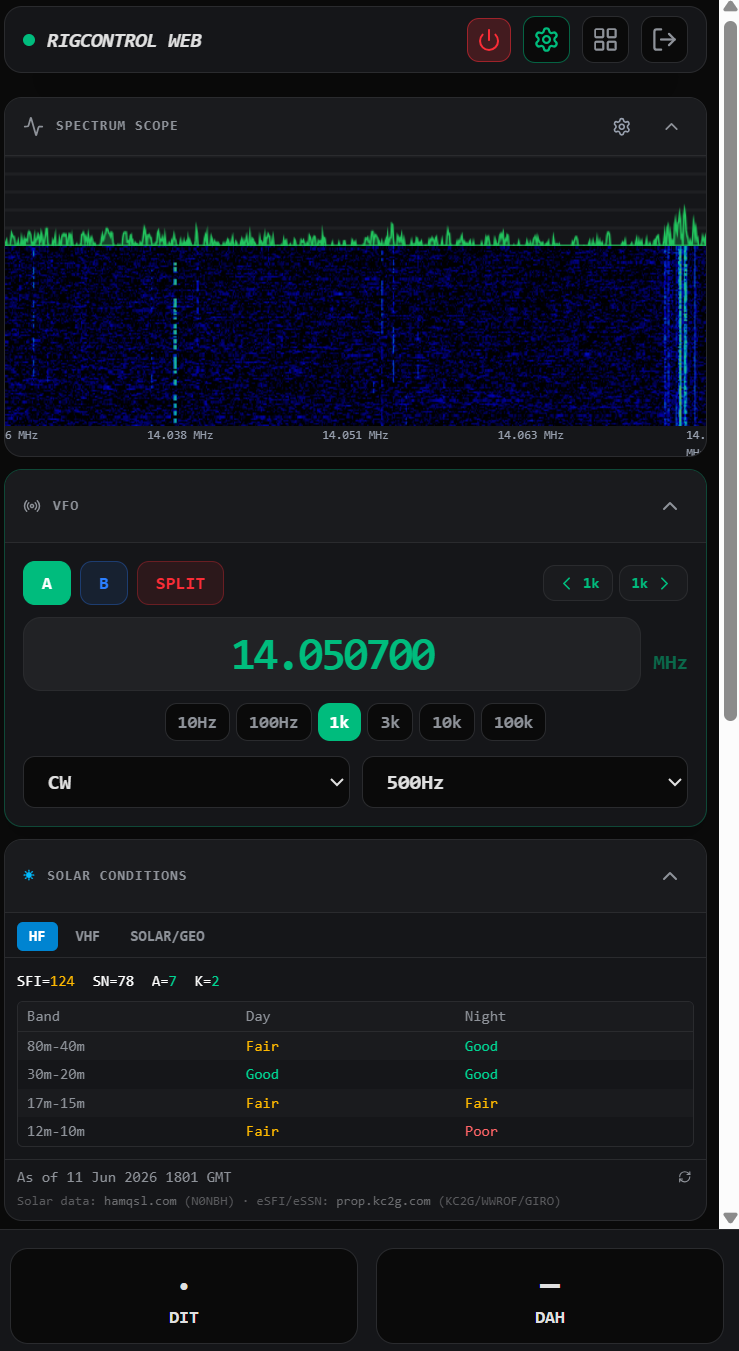Send a DIT with the keyer button

coord(184,1296)
